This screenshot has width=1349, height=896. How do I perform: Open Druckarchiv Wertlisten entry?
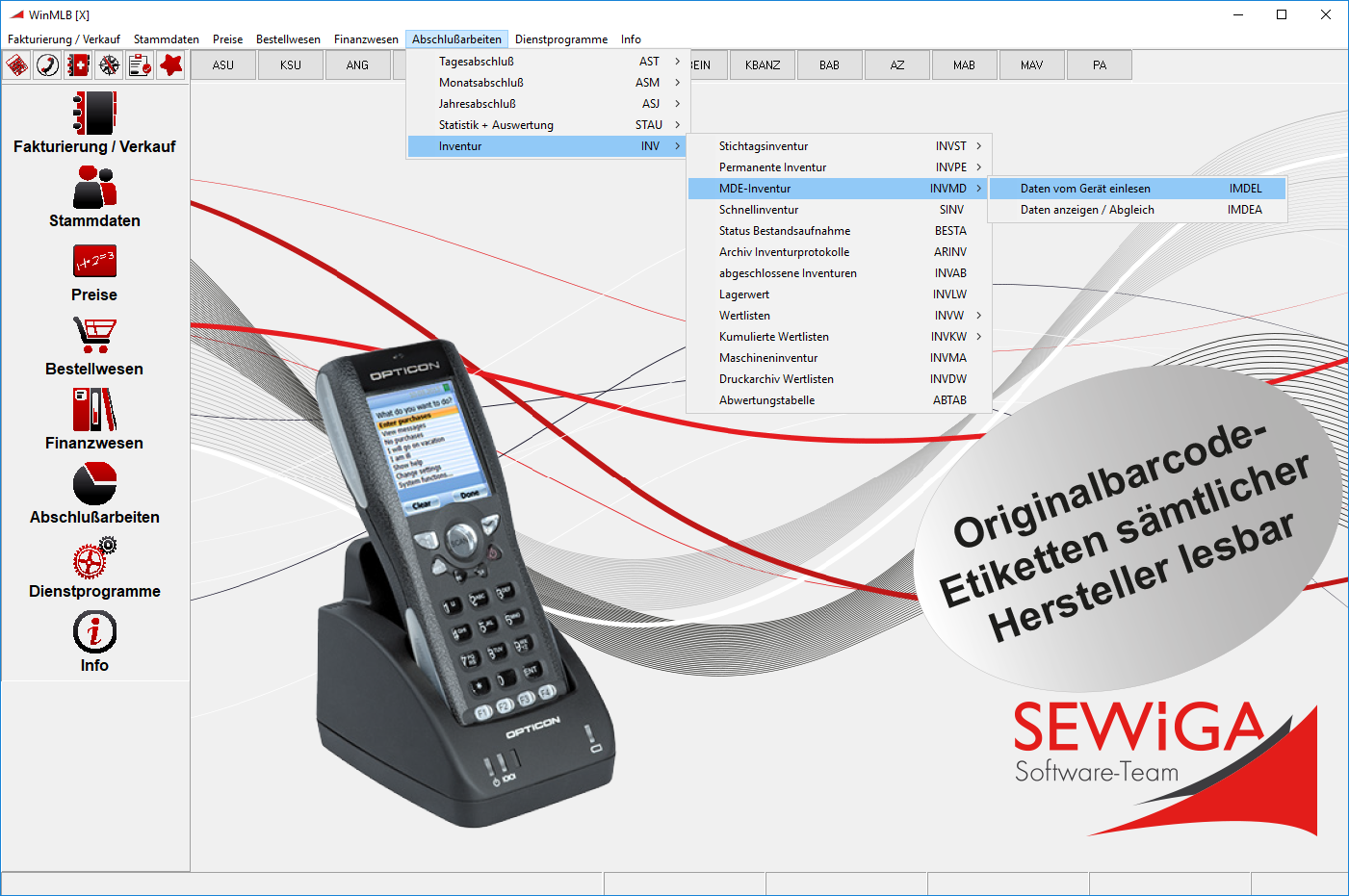839,379
